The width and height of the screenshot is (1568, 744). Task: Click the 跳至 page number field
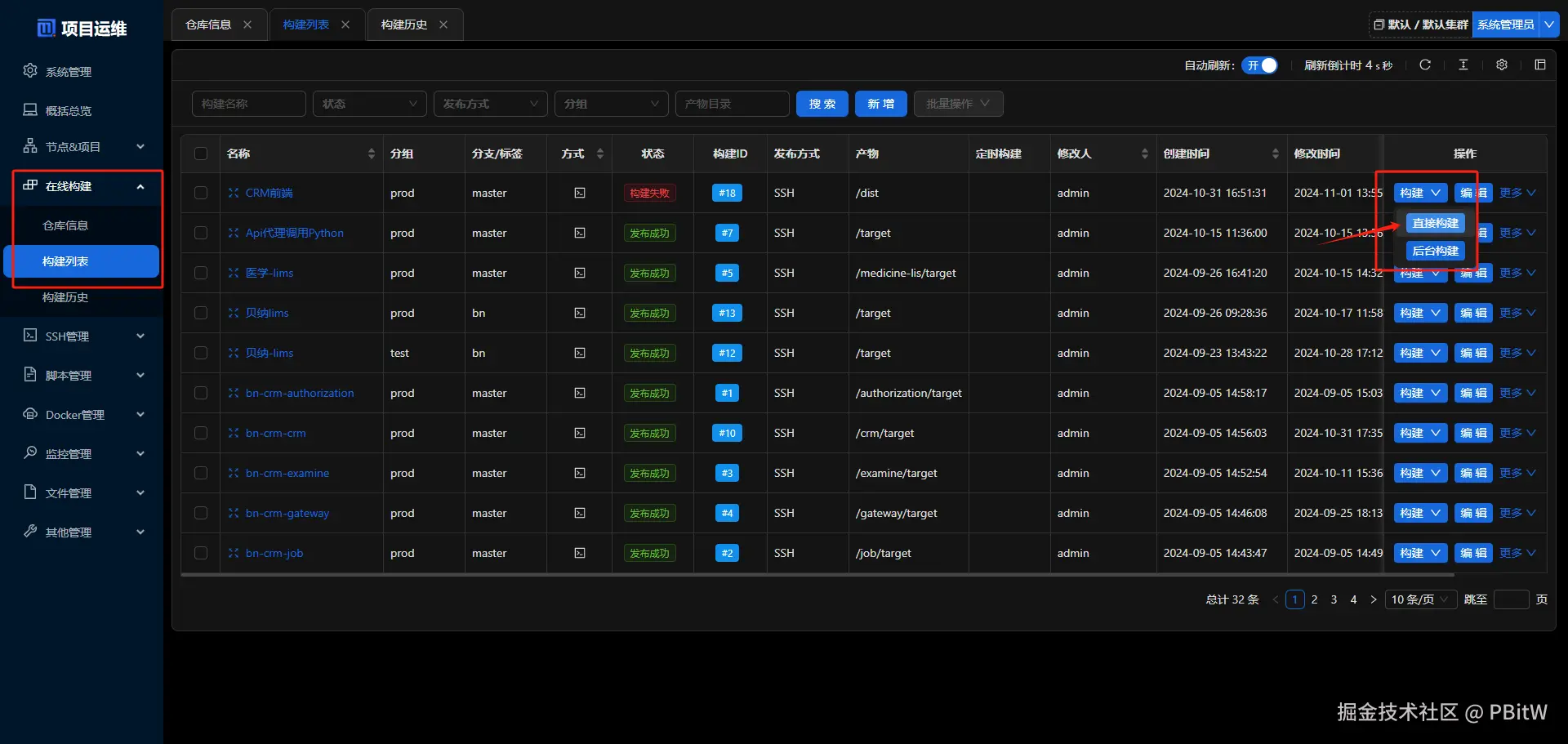click(x=1511, y=599)
